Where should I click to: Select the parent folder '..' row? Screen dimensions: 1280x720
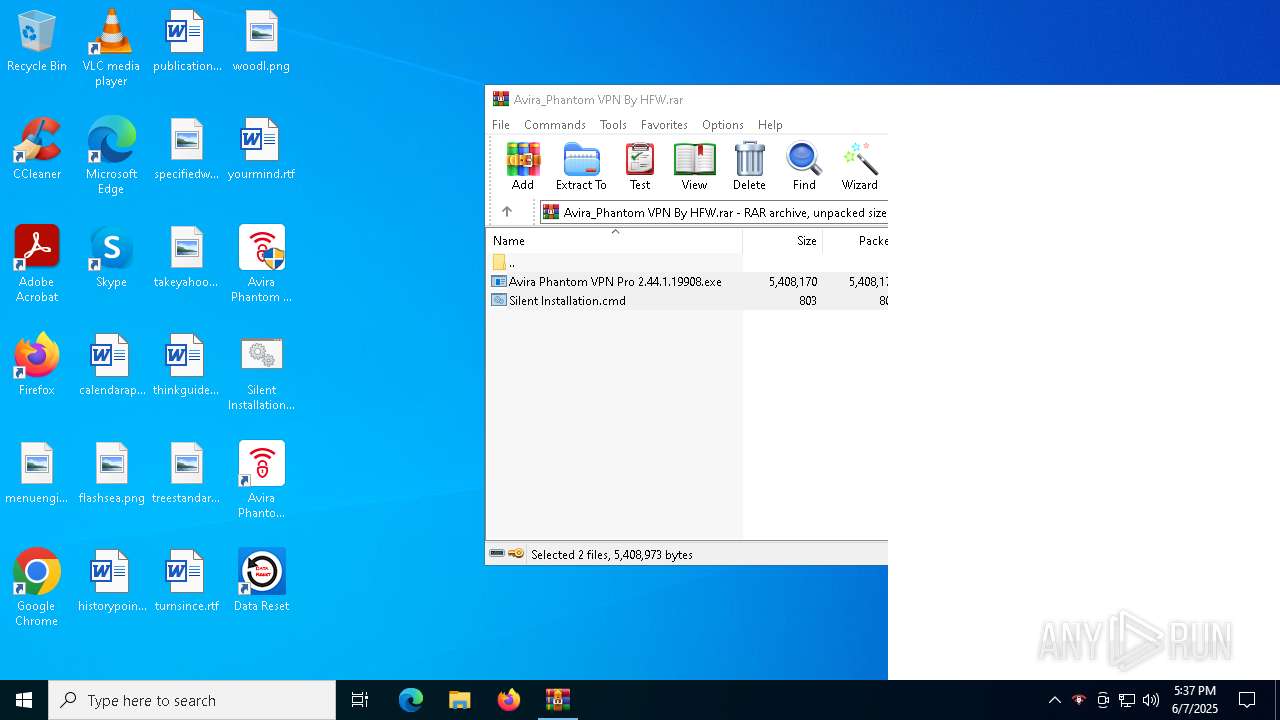click(x=687, y=262)
